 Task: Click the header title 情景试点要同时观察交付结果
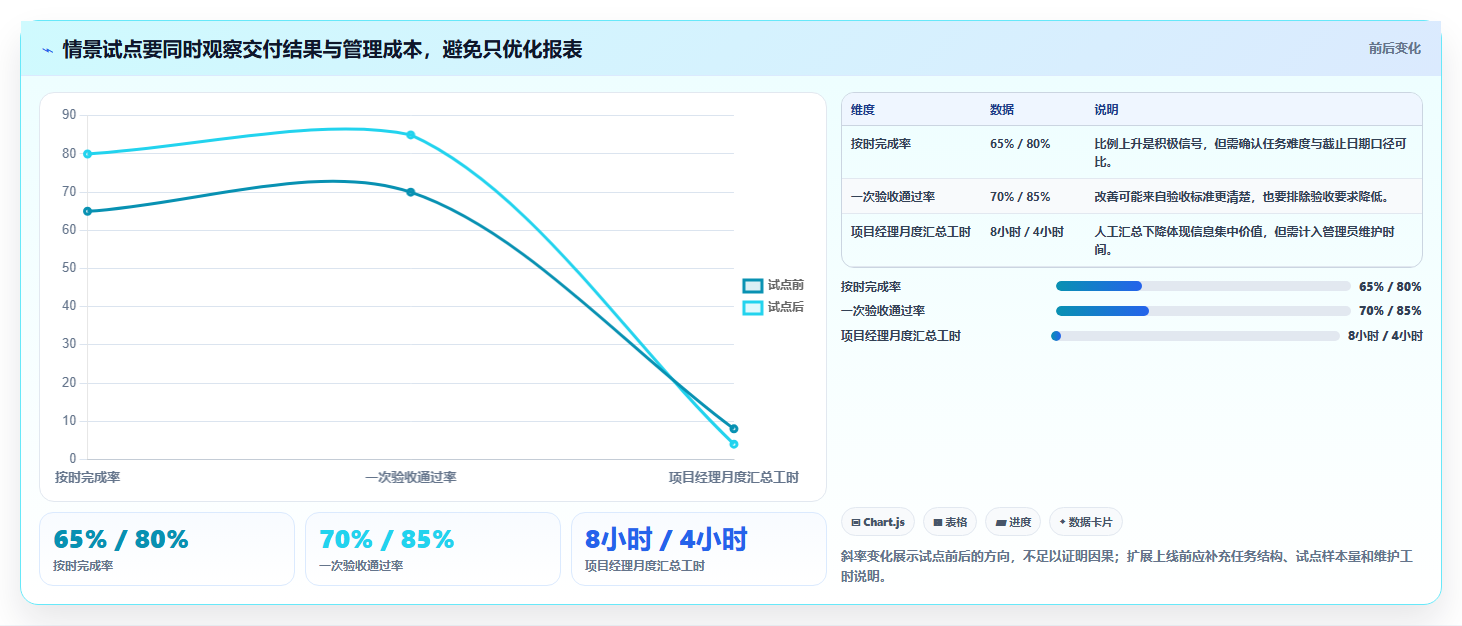[x=322, y=50]
